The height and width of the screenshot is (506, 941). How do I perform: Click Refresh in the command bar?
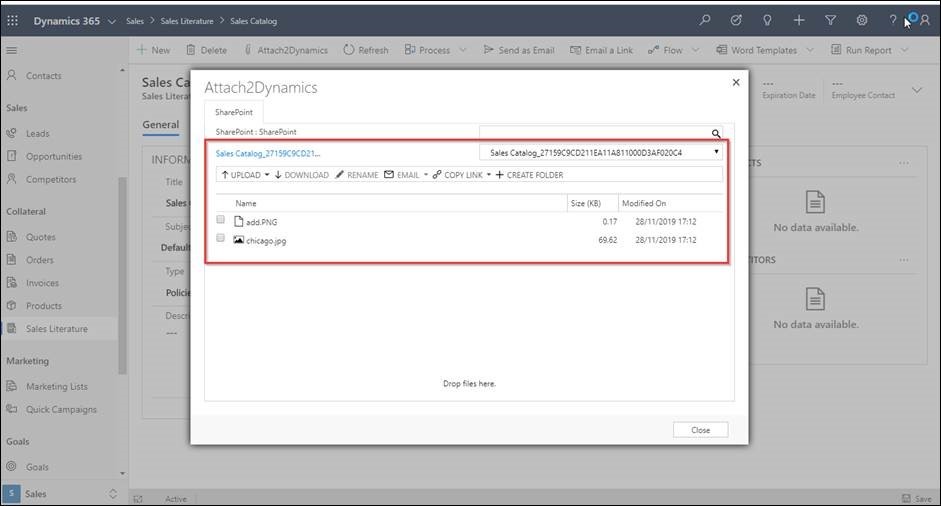[x=365, y=50]
